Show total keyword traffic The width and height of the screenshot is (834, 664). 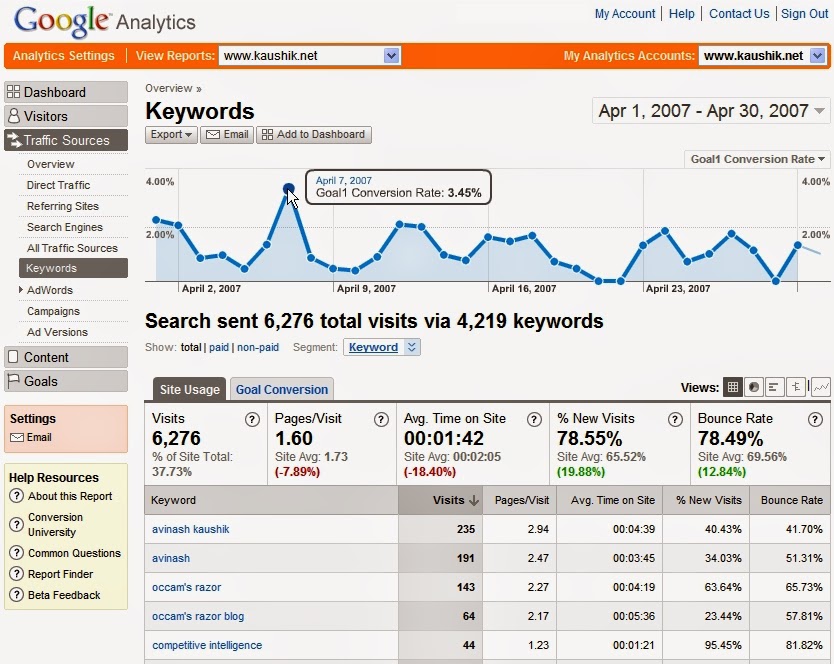[x=191, y=347]
